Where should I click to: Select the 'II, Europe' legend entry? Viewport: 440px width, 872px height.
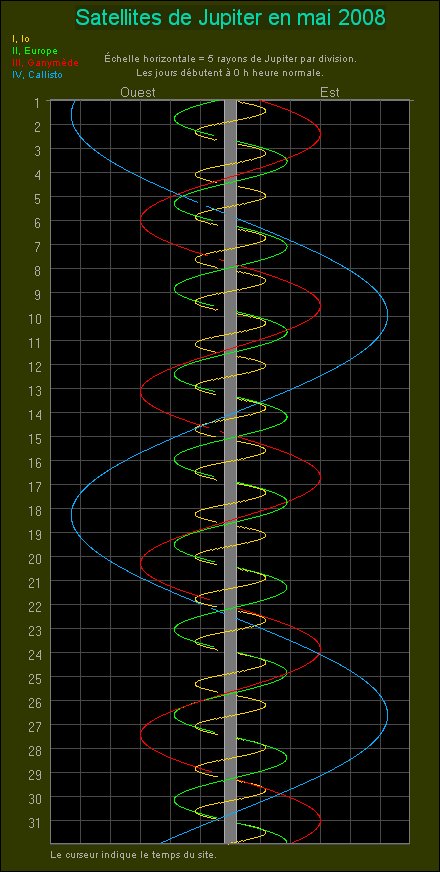[34, 51]
